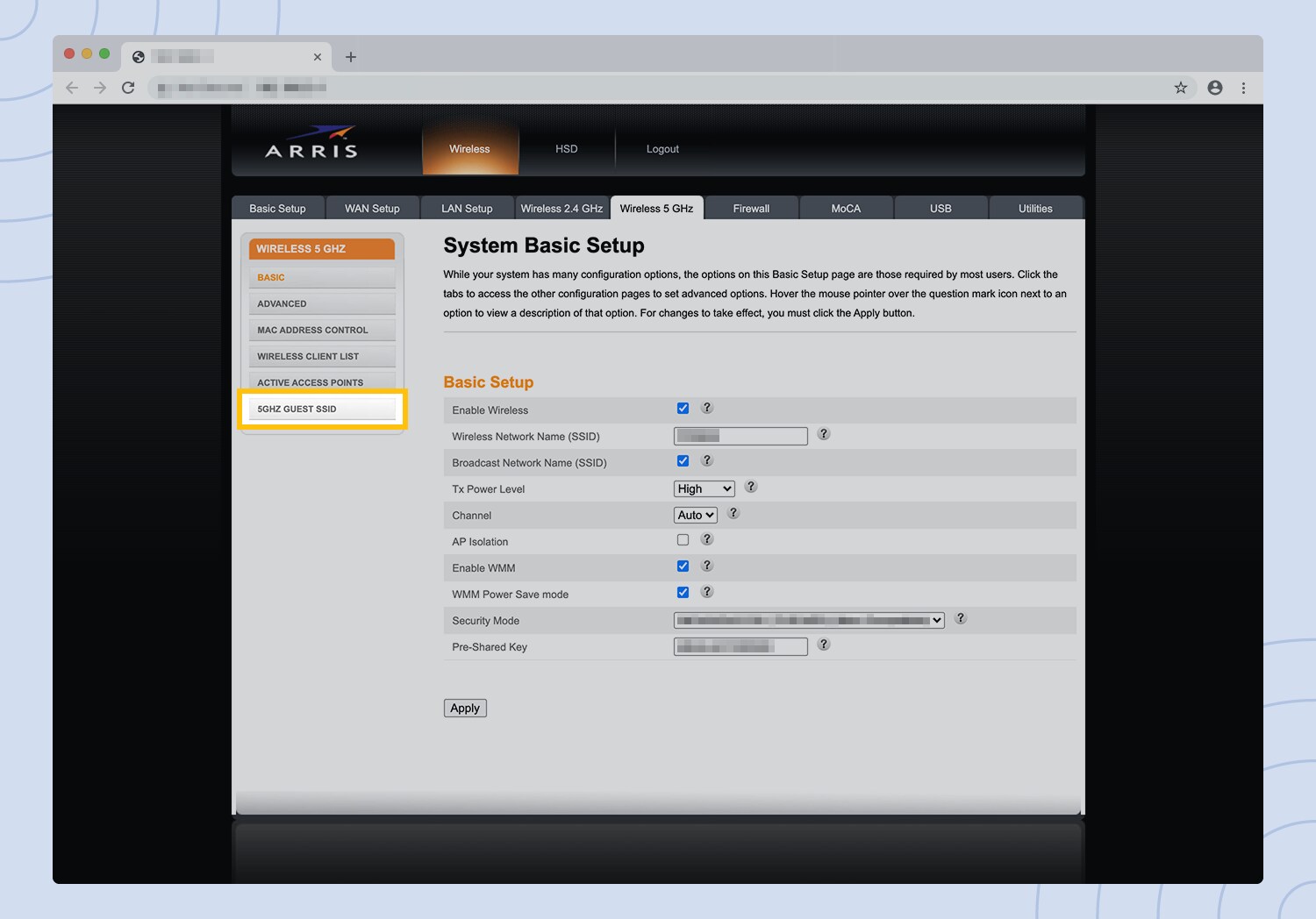1316x919 pixels.
Task: Show help for Wireless Network Name (SSID)
Action: coord(824,434)
